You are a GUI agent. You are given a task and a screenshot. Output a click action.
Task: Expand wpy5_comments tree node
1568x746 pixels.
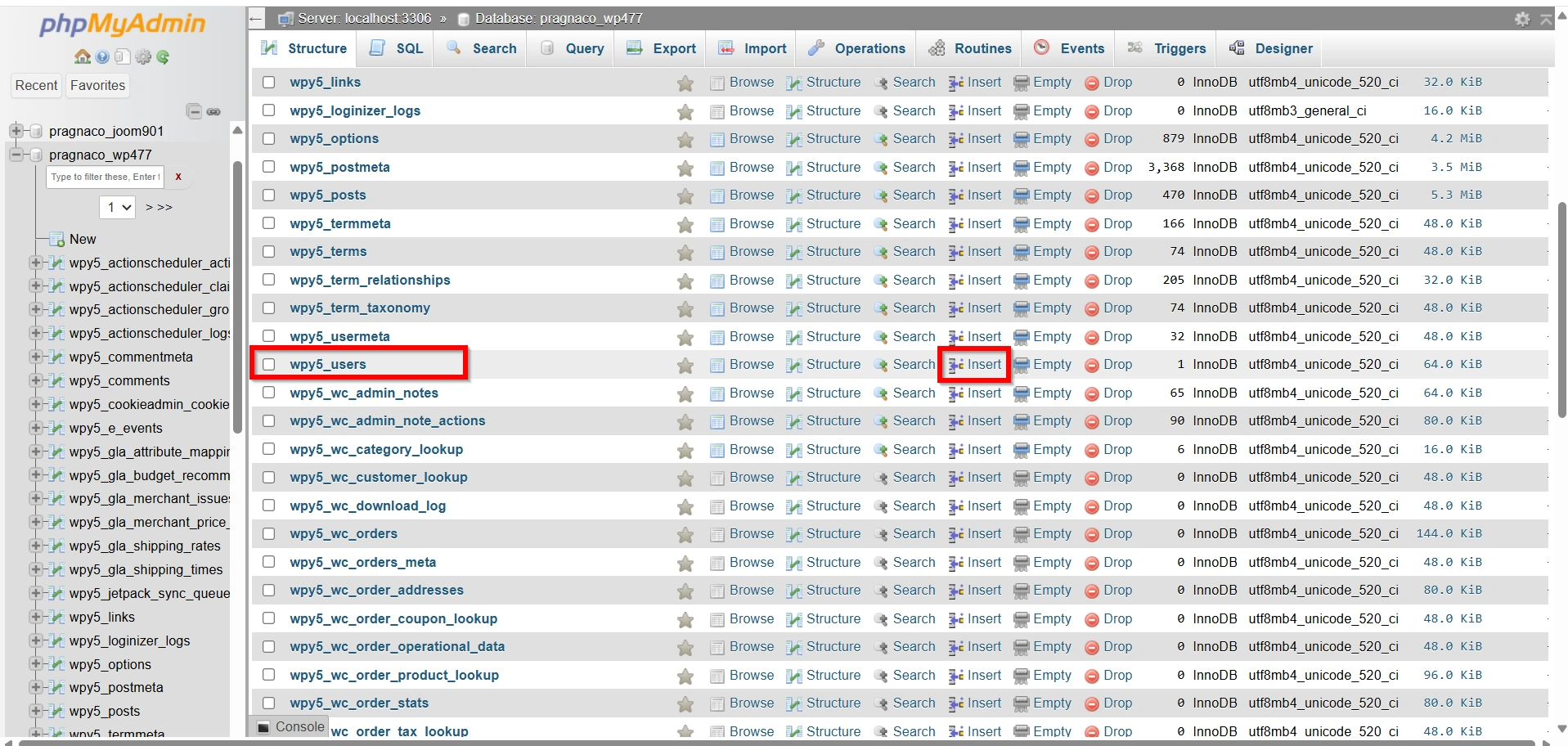35,380
